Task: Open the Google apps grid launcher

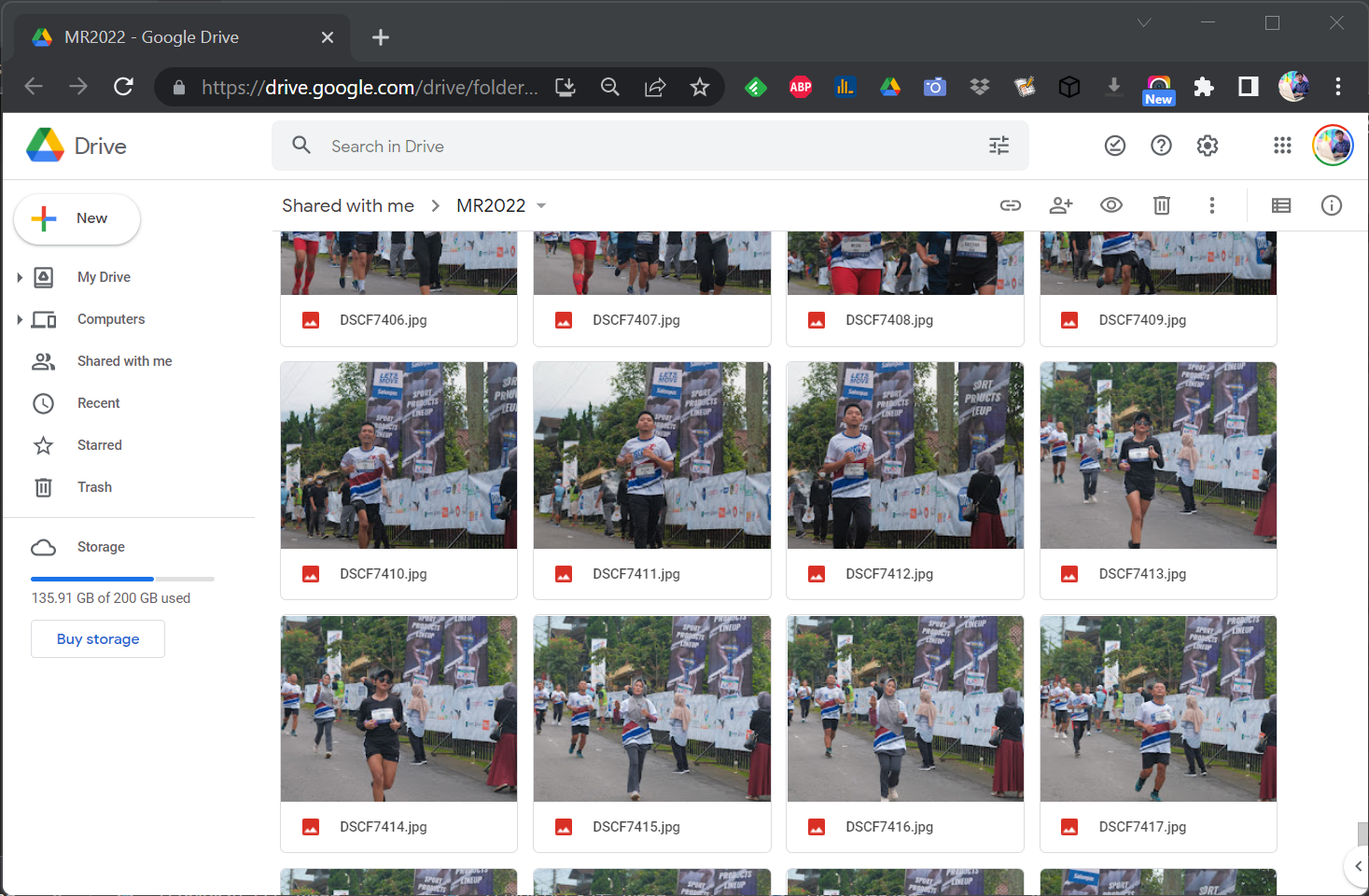Action: (1282, 146)
